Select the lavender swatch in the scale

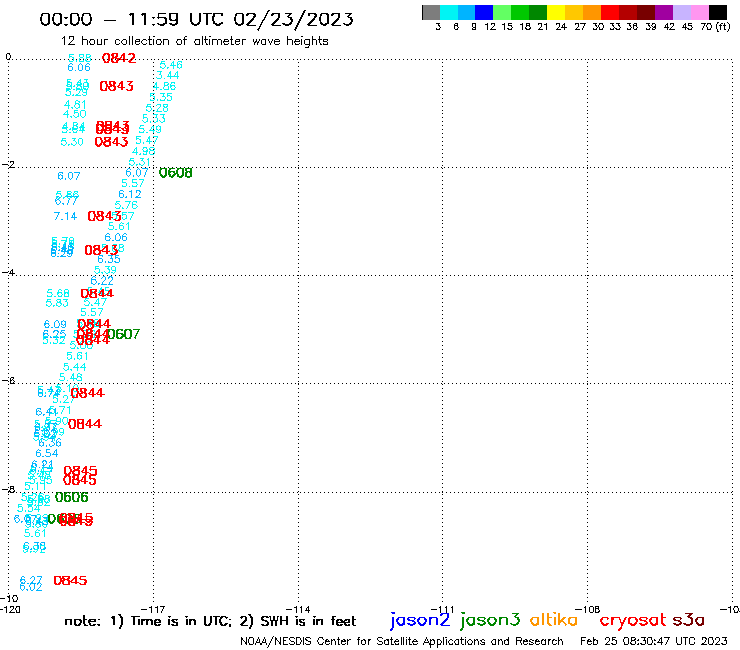(x=681, y=12)
